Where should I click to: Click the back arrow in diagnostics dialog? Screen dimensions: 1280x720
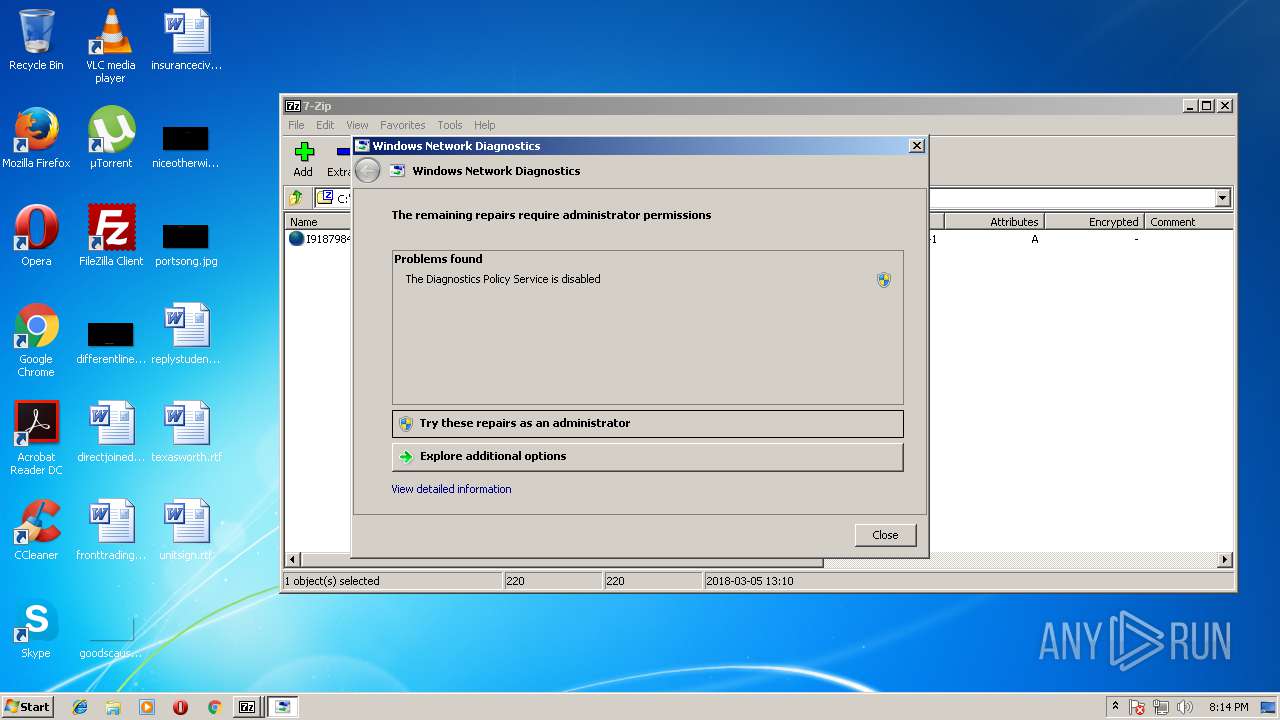368,171
